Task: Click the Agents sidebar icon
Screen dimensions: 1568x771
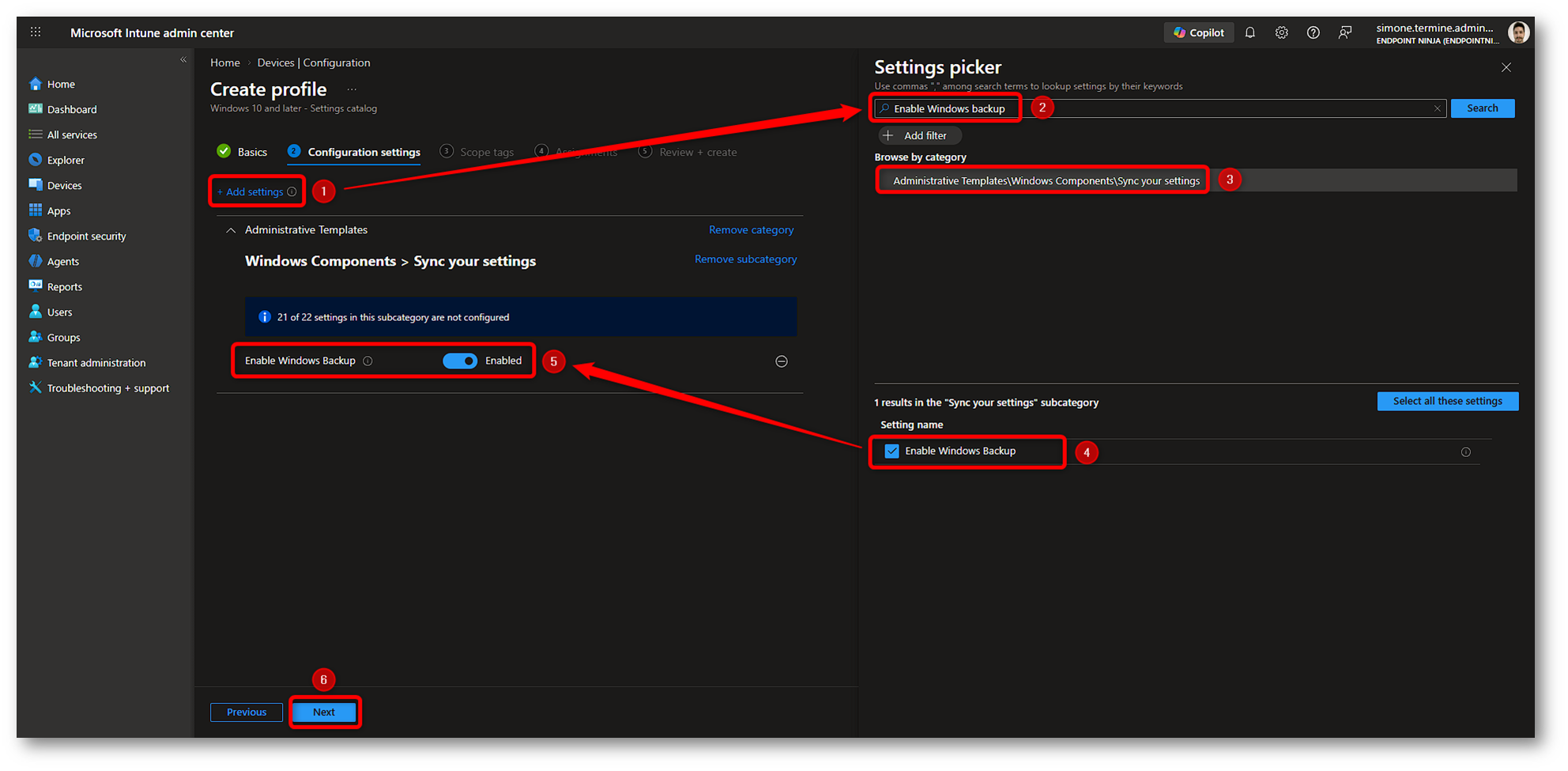Action: (36, 261)
